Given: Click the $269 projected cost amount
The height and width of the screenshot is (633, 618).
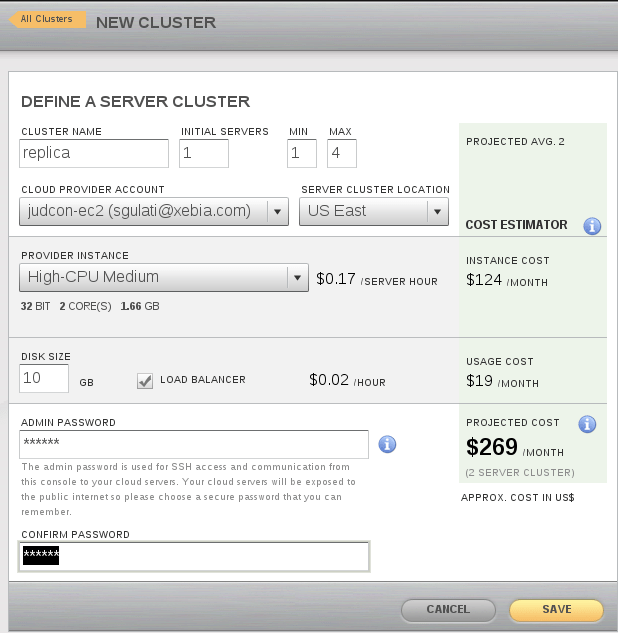Looking at the screenshot, I should (x=492, y=447).
